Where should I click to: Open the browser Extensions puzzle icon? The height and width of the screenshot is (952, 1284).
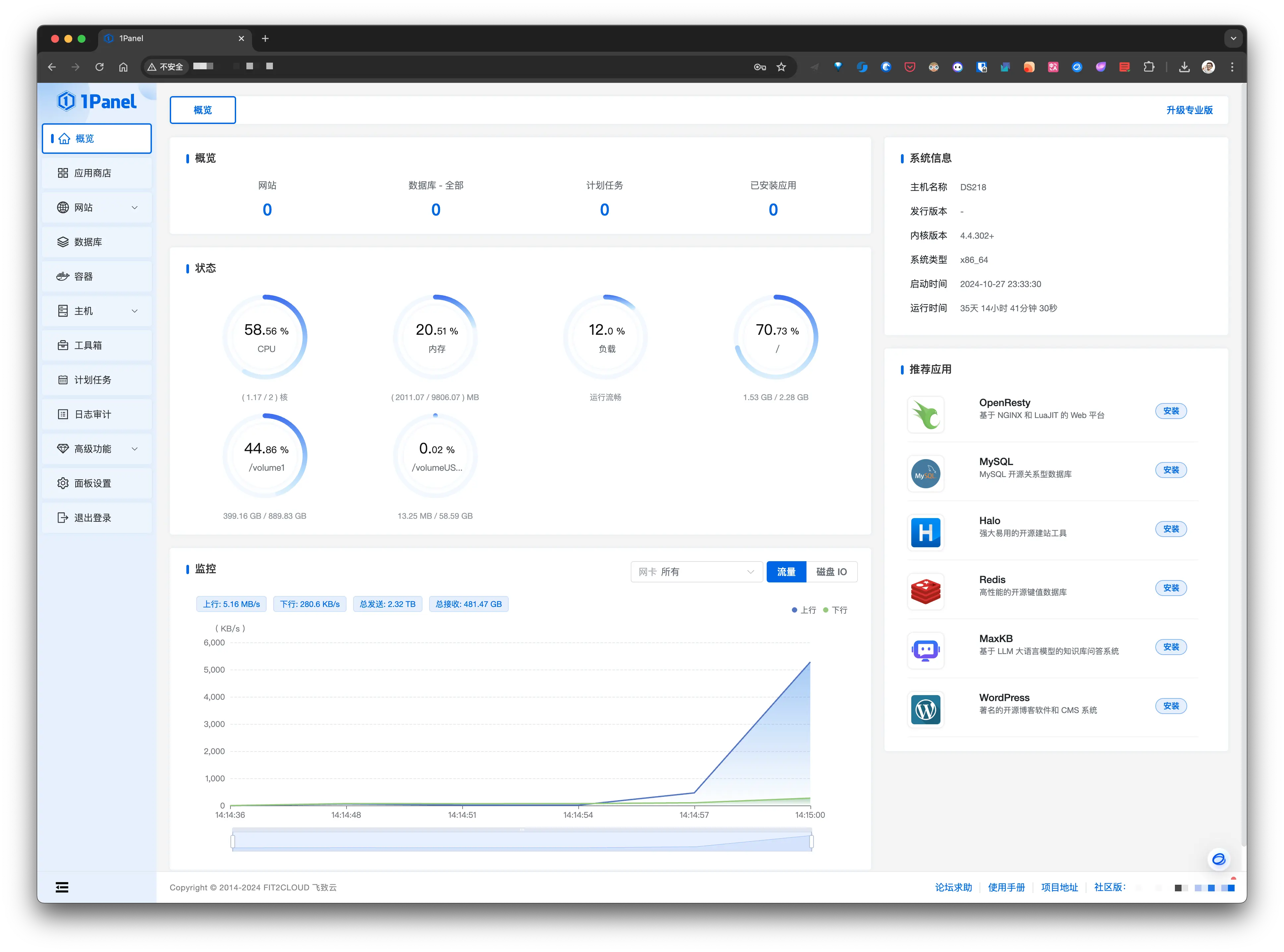point(1148,67)
